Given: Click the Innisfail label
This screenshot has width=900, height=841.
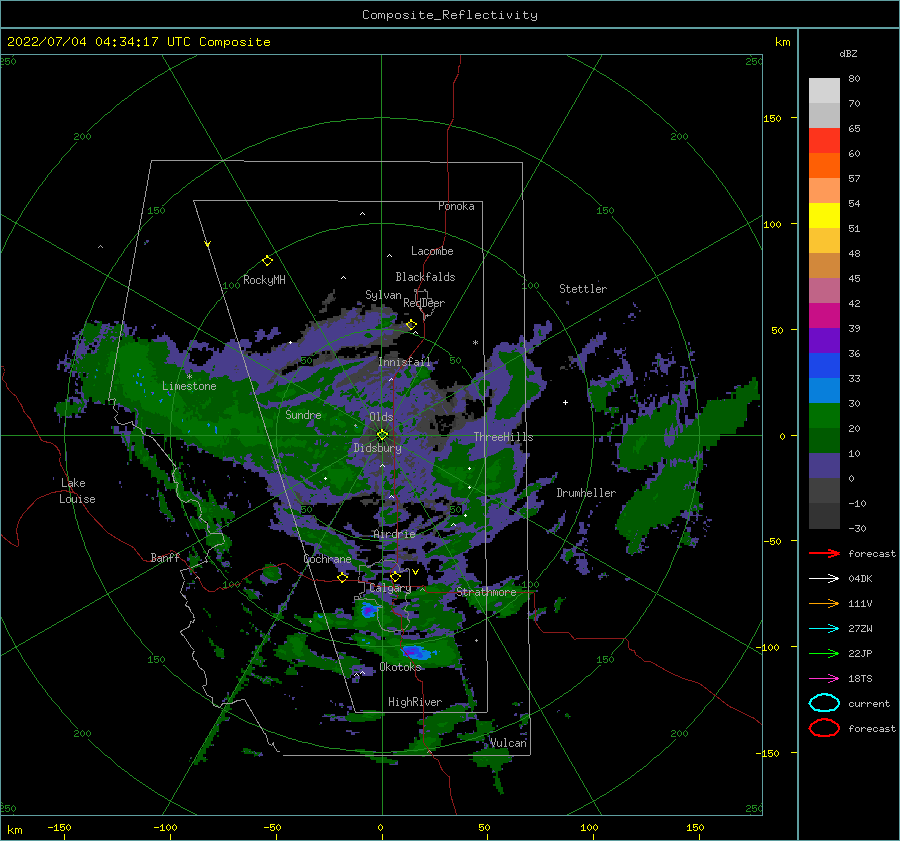Looking at the screenshot, I should (404, 362).
